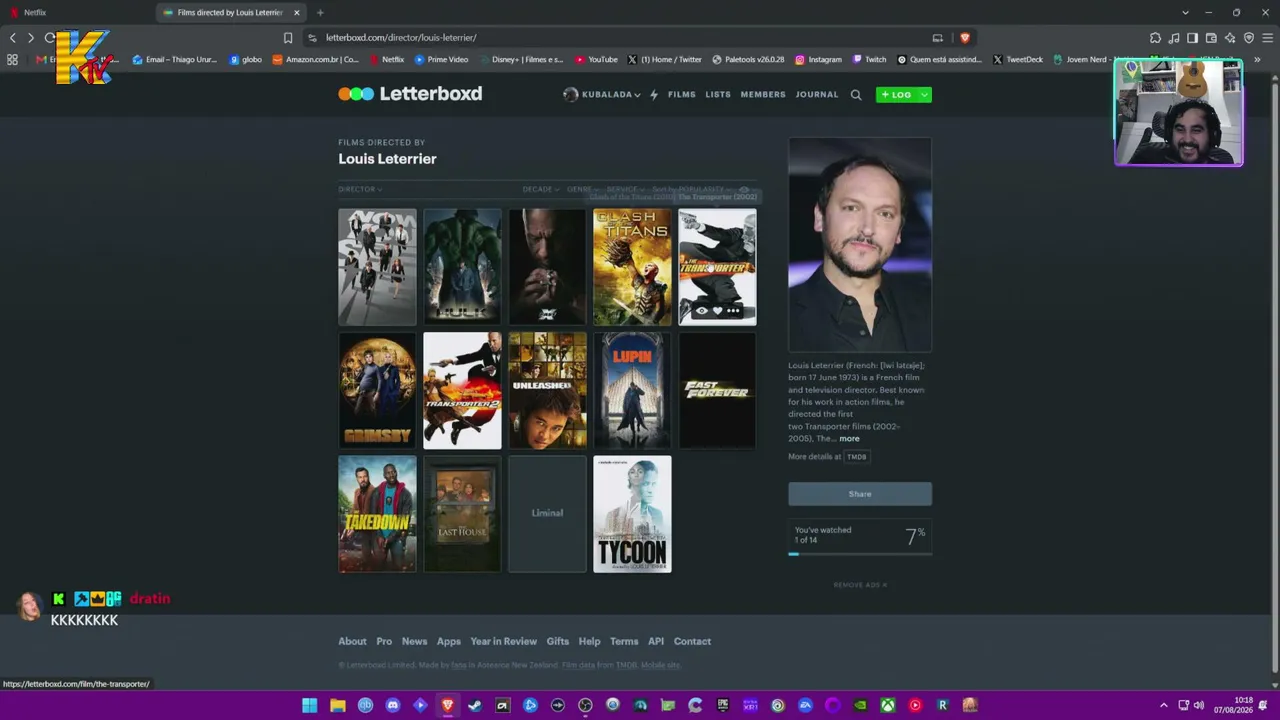The height and width of the screenshot is (720, 1280).
Task: Open the Pro footer link
Action: (x=384, y=642)
